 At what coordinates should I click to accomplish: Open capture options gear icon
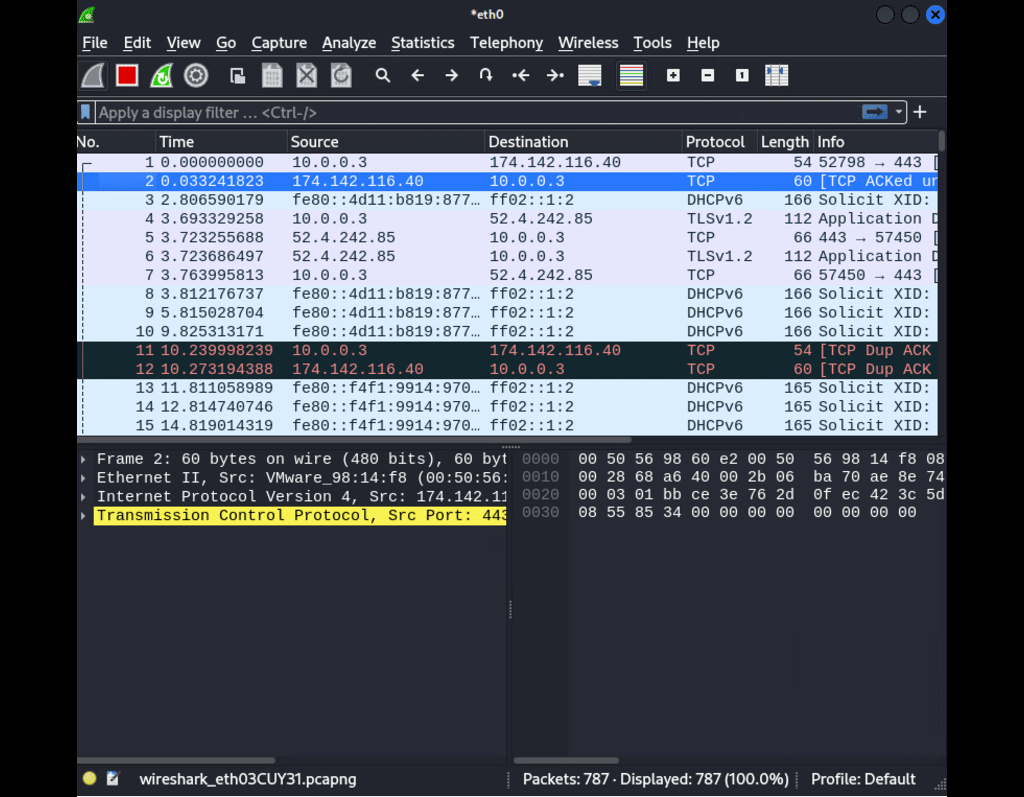tap(196, 75)
